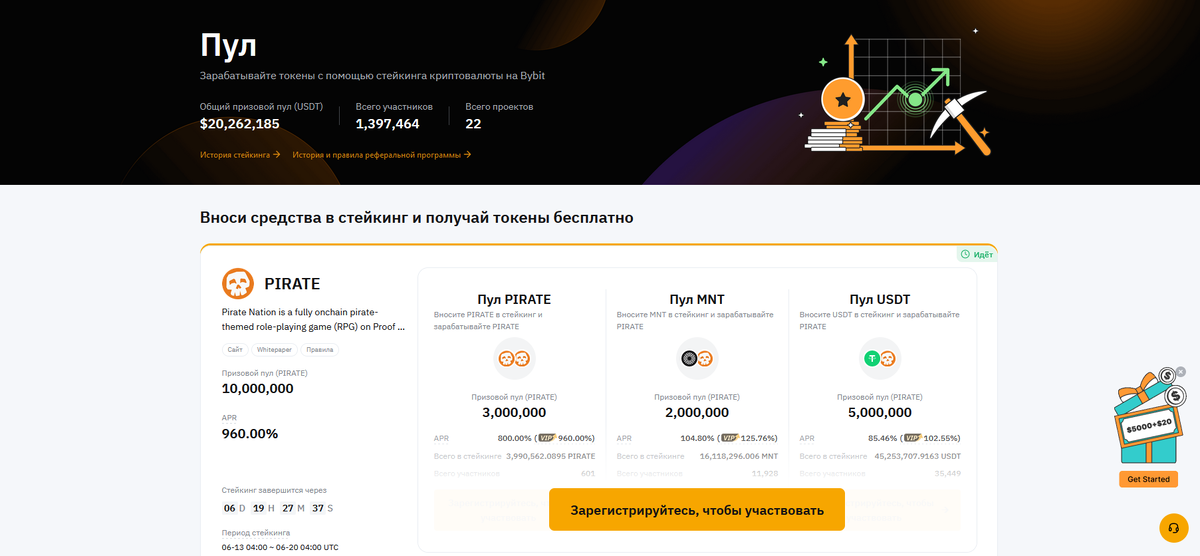
Task: Open История и правила реферальной программы link
Action: (382, 155)
